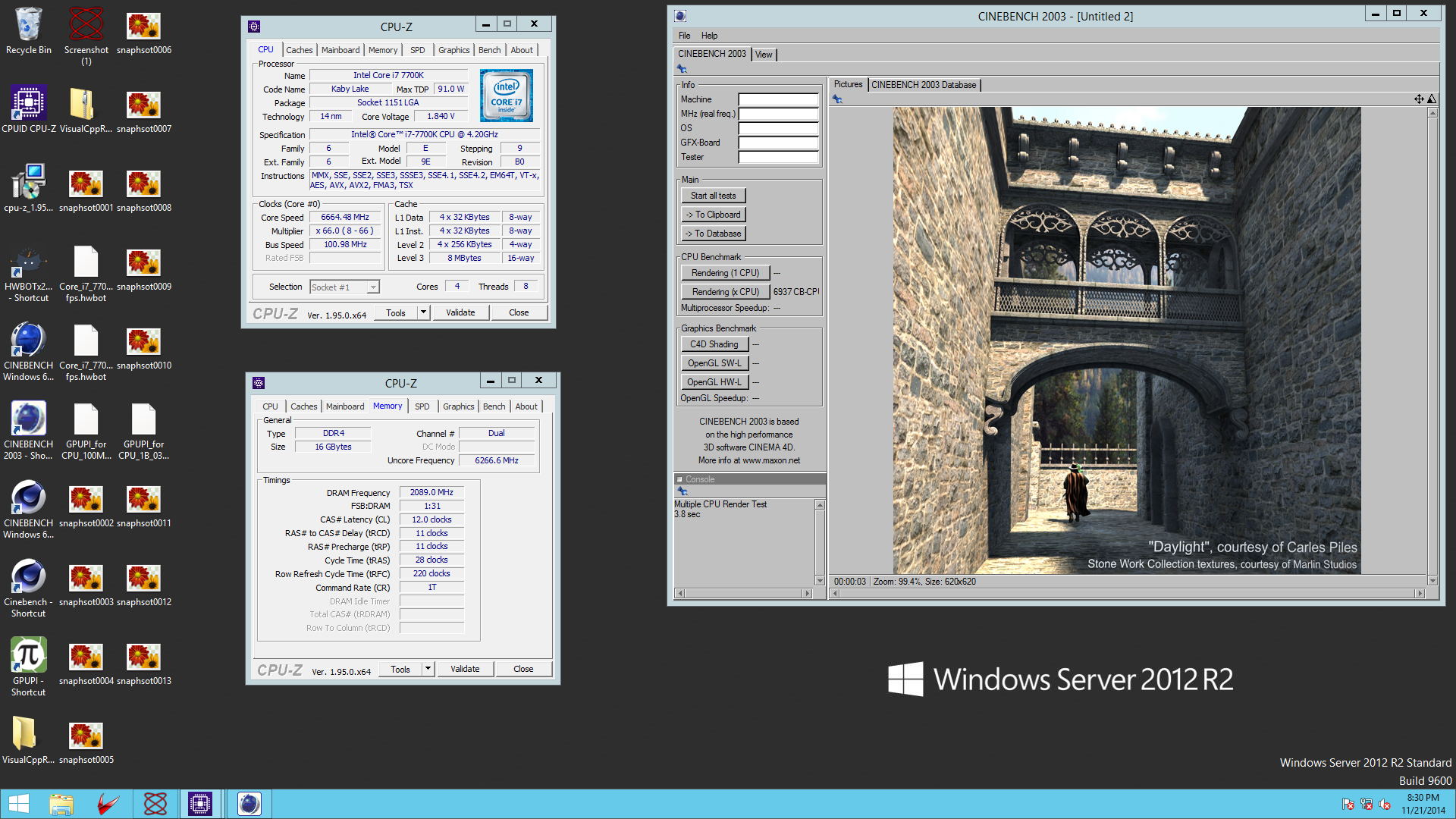Open the Screenshot (1) desktop icon
The height and width of the screenshot is (819, 1456).
click(x=86, y=36)
